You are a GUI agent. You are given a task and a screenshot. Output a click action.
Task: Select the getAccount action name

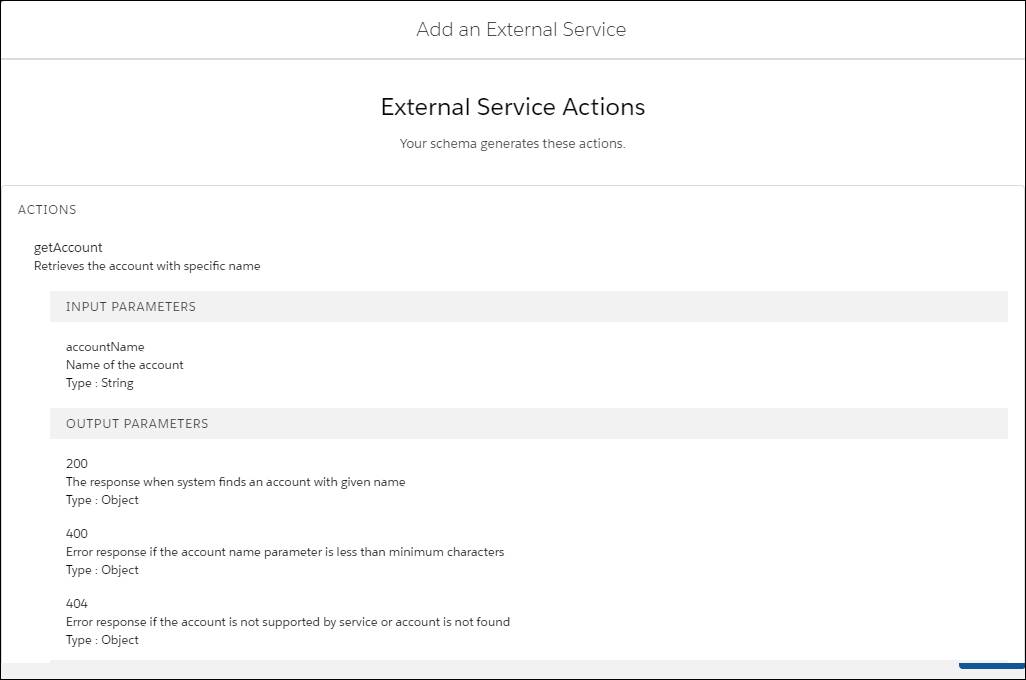tap(68, 247)
